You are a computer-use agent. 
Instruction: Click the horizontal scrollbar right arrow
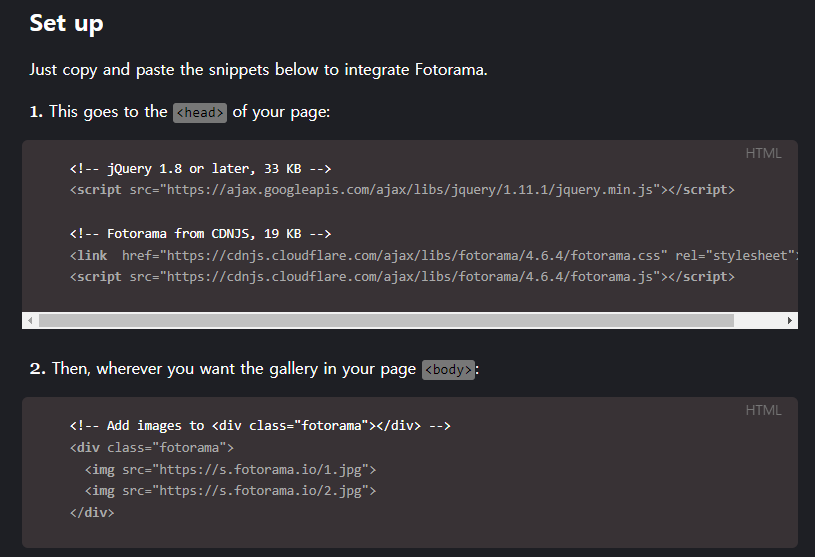coord(790,321)
